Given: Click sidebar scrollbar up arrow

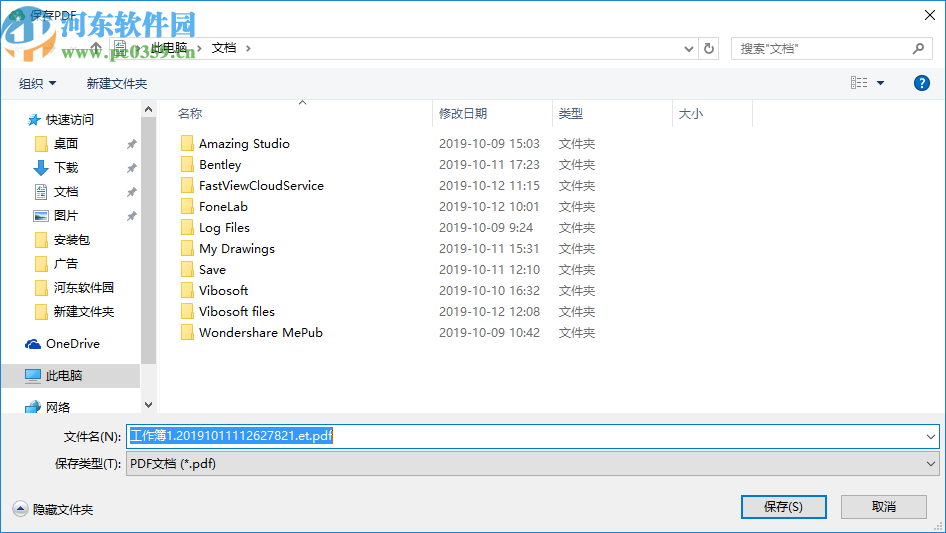Looking at the screenshot, I should pyautogui.click(x=148, y=109).
